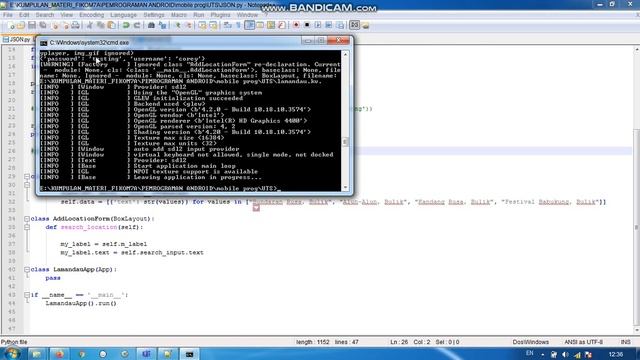Open the Run menu

199,15
